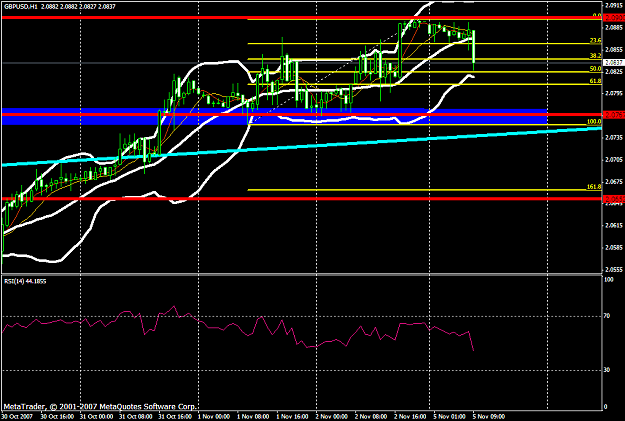
Task: Select the Fibonacci 23.6 level label
Action: 596,40
